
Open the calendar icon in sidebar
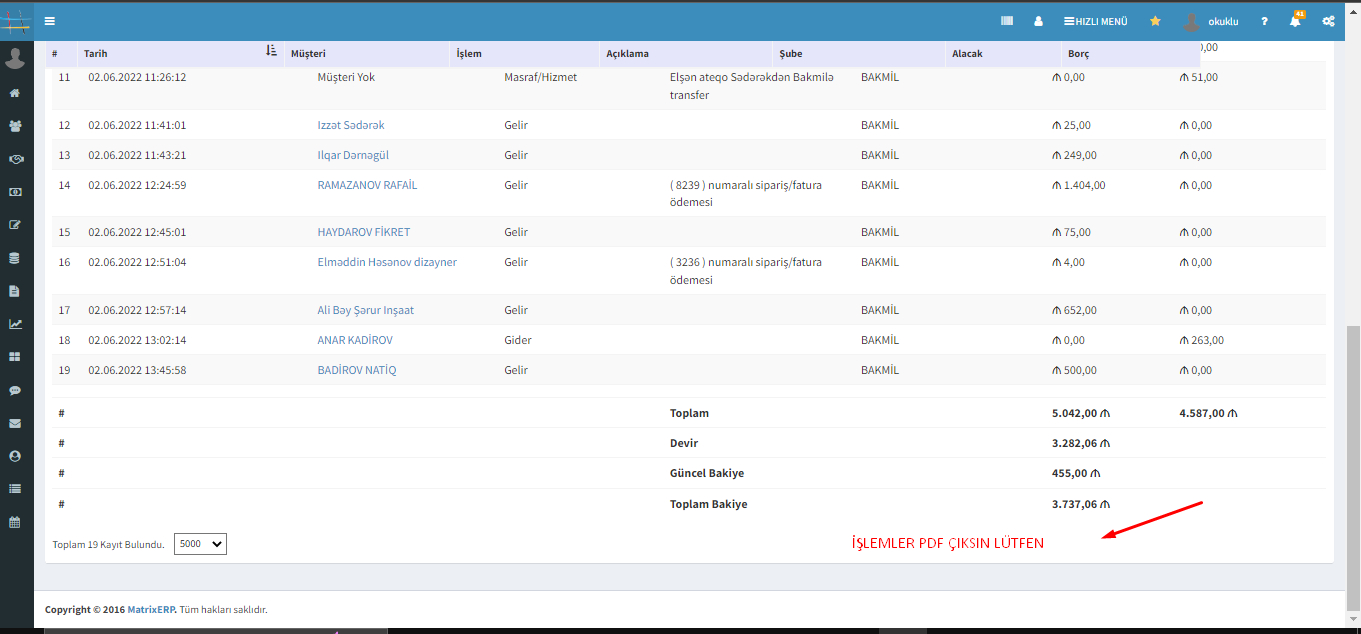pyautogui.click(x=15, y=522)
